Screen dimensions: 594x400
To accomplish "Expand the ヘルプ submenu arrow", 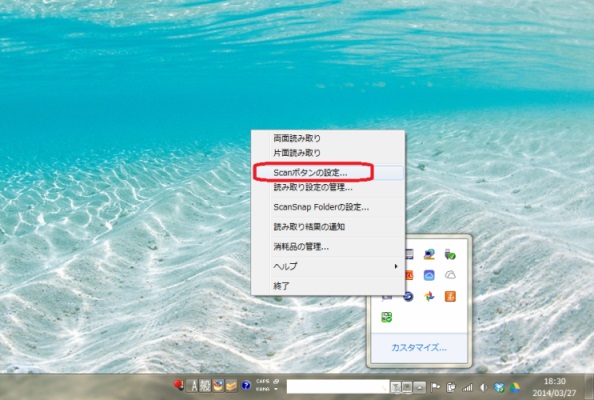I will coord(396,266).
